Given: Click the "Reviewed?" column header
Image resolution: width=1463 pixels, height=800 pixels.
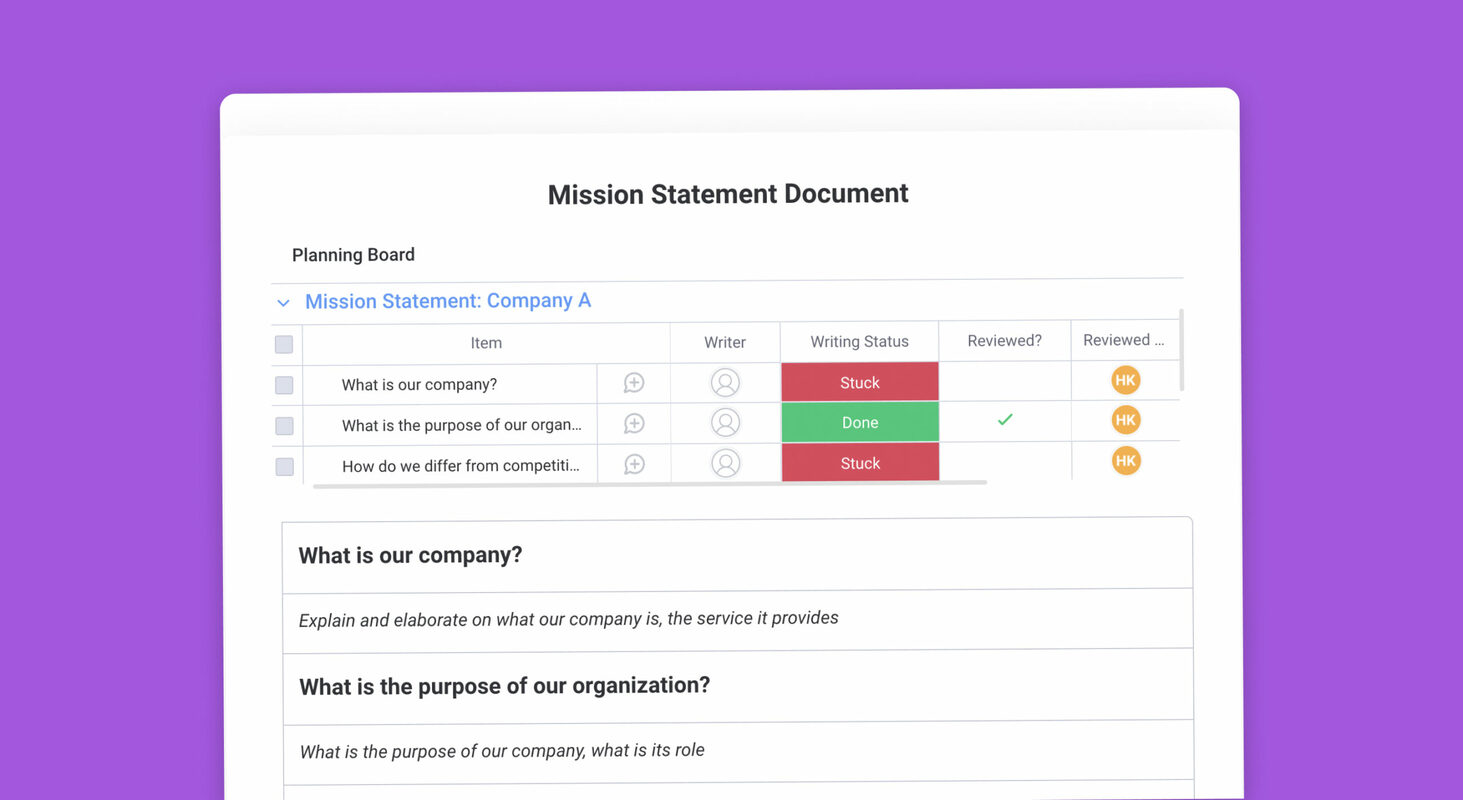Looking at the screenshot, I should coord(1003,340).
